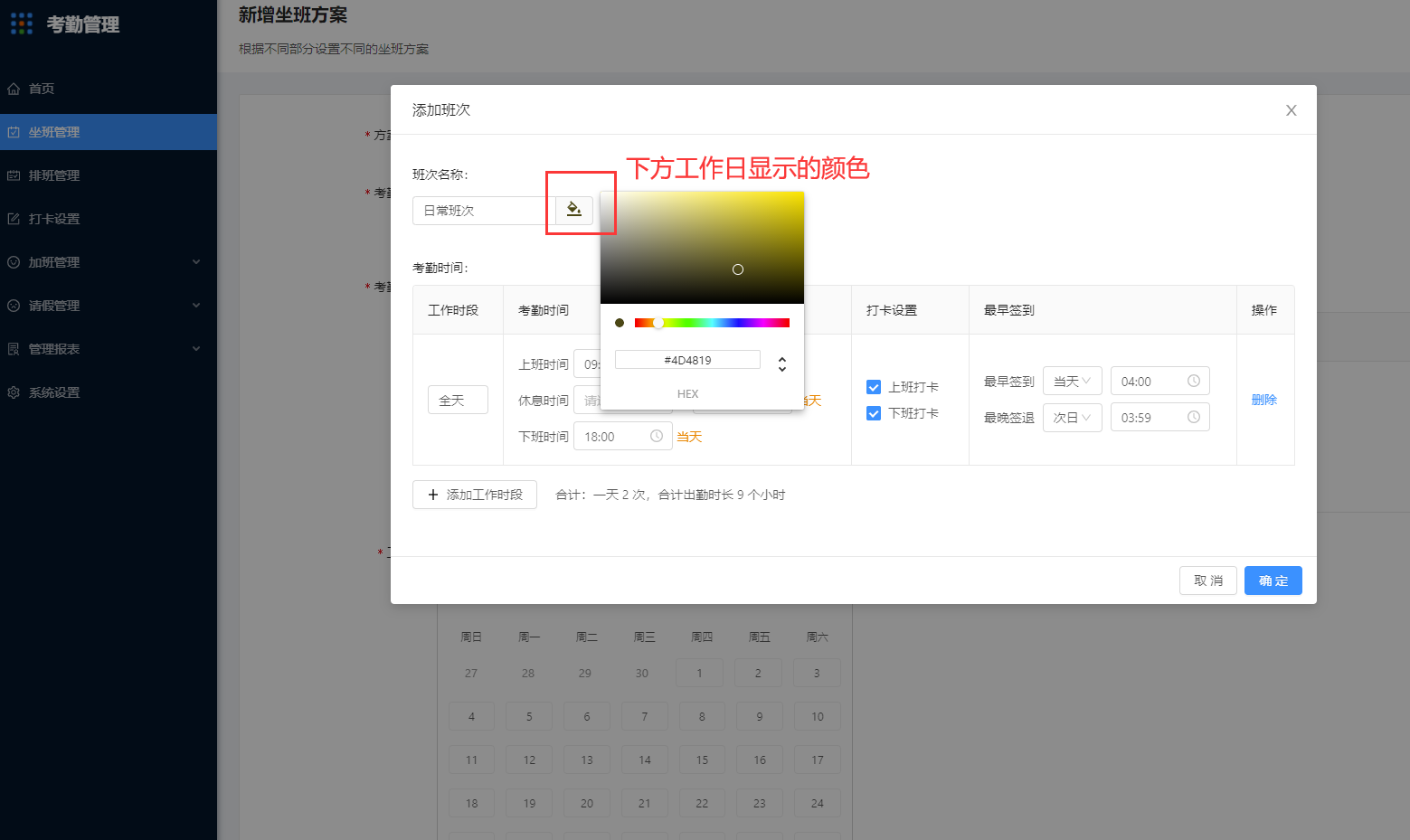Image resolution: width=1410 pixels, height=840 pixels.
Task: Close the 添加班次 dialog
Action: tap(1292, 110)
